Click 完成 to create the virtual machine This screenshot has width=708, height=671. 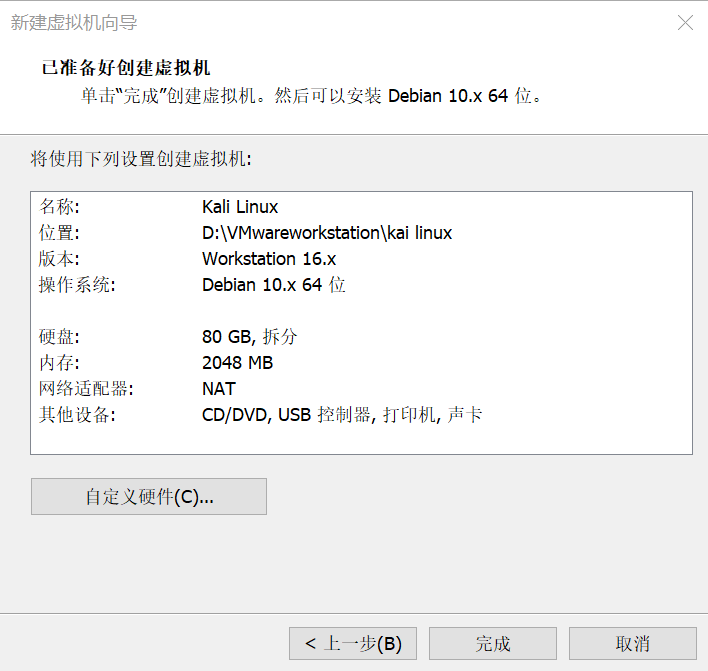pos(493,643)
